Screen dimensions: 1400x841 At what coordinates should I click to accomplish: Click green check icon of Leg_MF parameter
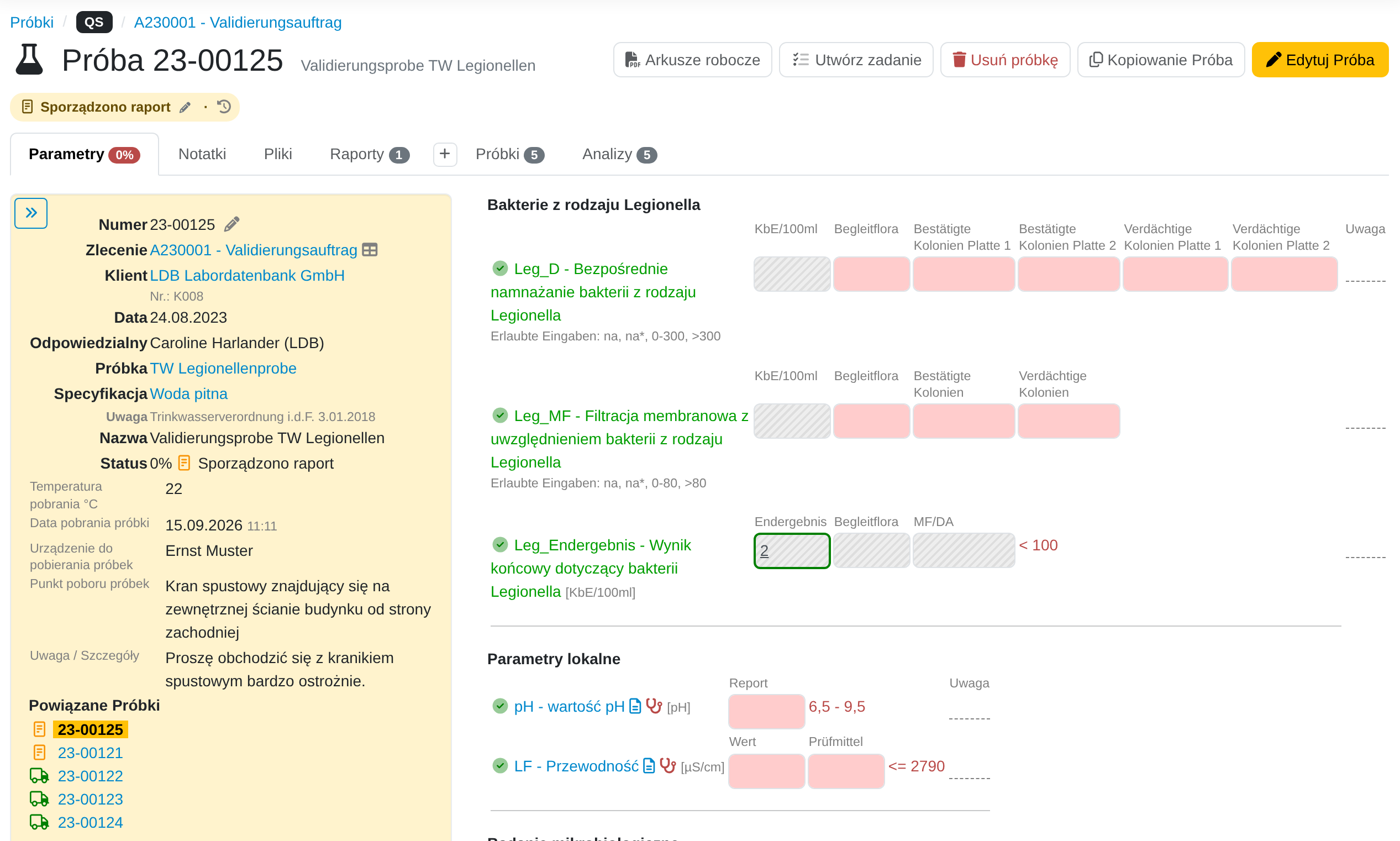pos(499,416)
